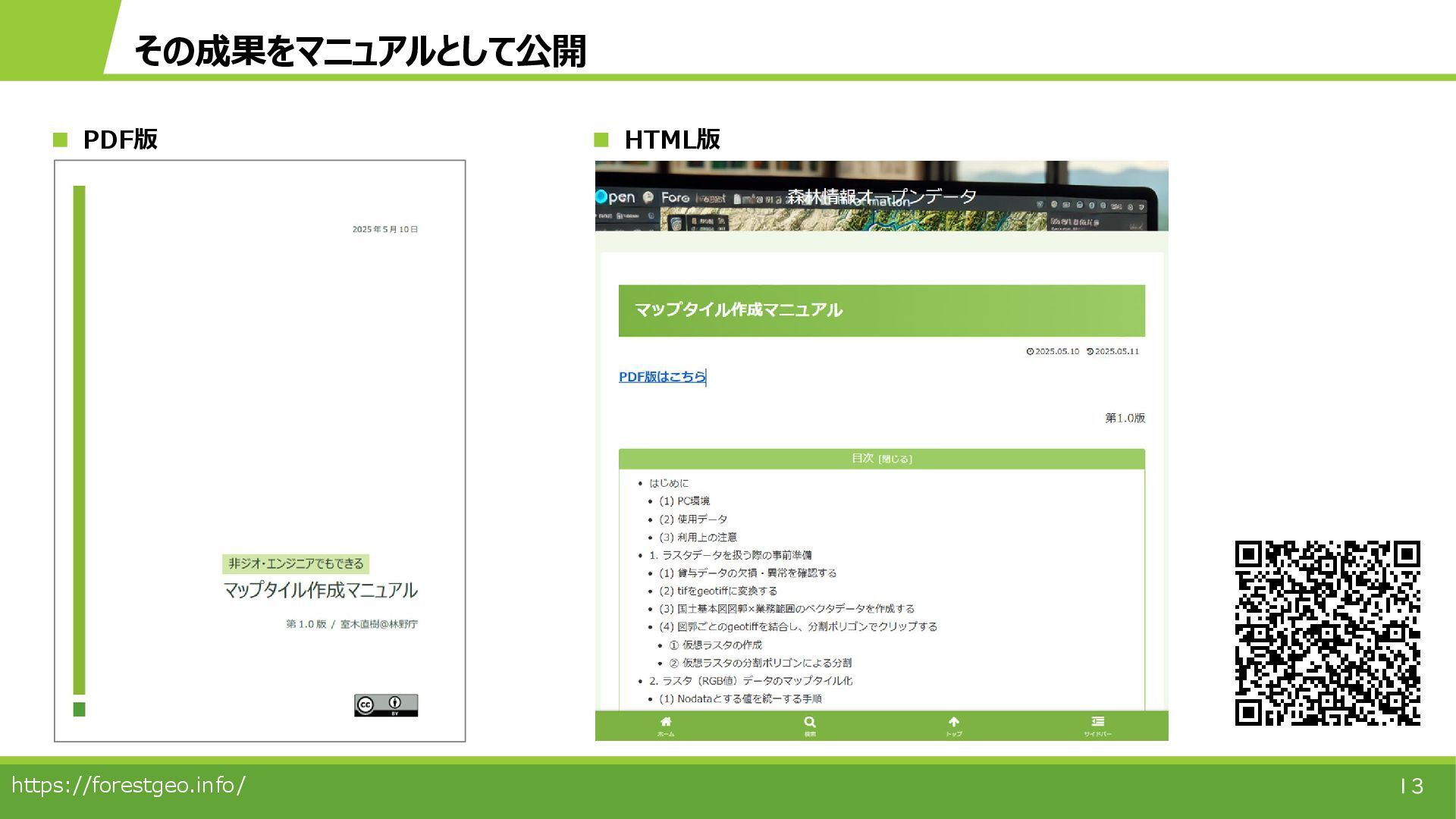Click the Creative Commons BY badge
This screenshot has height=819, width=1456.
coord(385,705)
